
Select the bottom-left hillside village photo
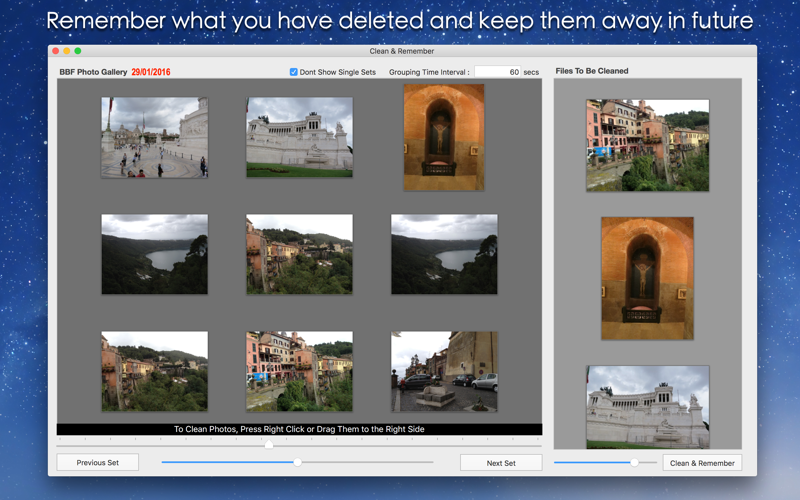click(155, 371)
